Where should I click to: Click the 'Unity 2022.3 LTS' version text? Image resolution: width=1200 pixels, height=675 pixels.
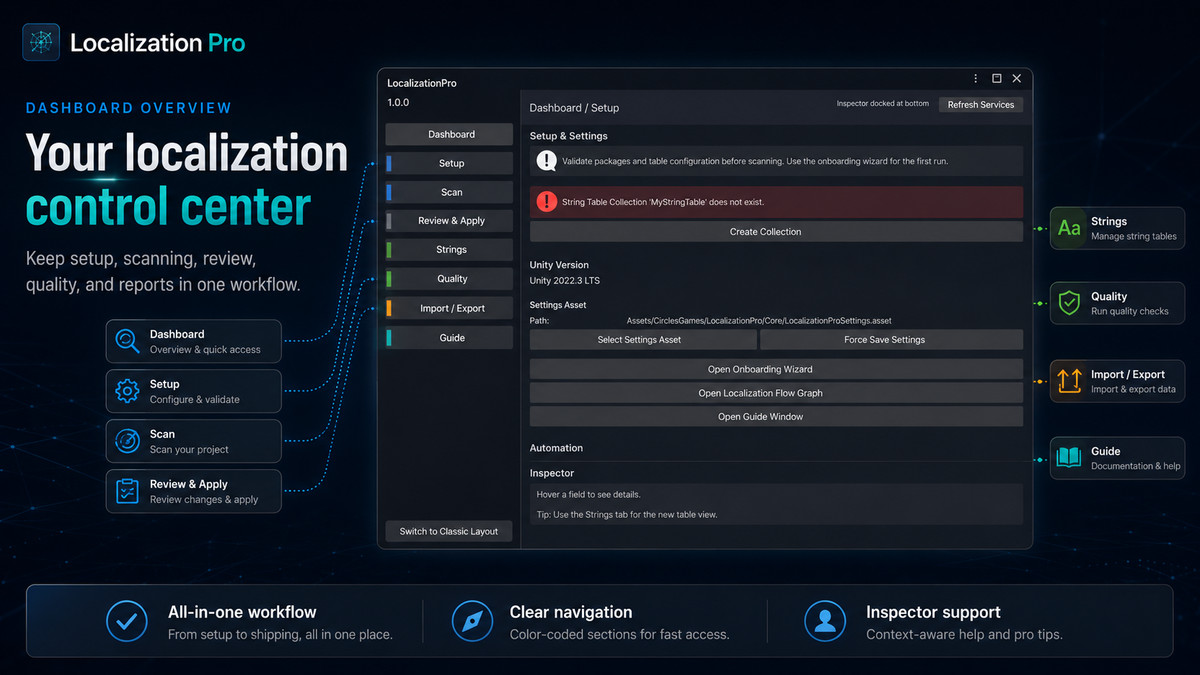tap(565, 281)
